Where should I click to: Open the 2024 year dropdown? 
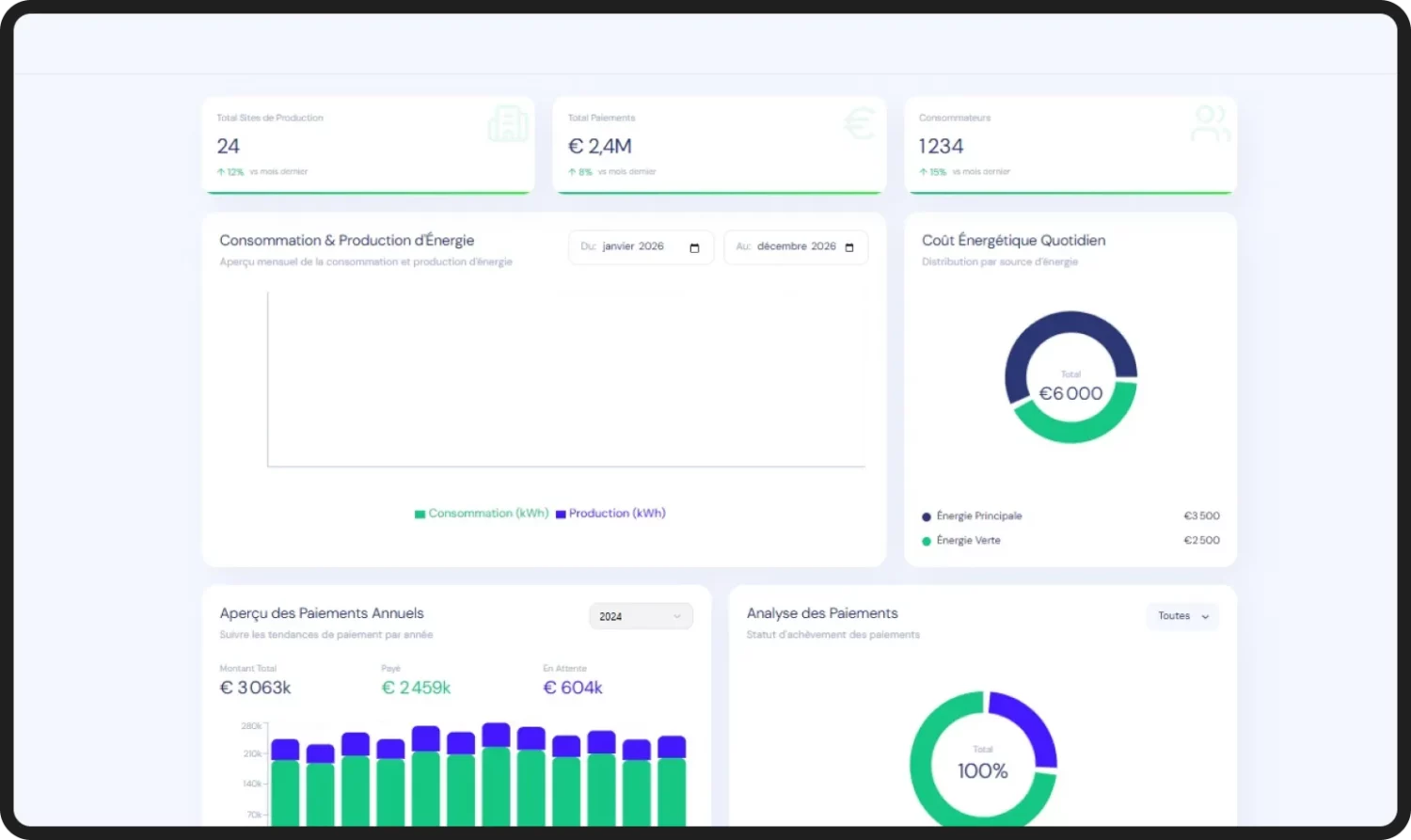641,616
